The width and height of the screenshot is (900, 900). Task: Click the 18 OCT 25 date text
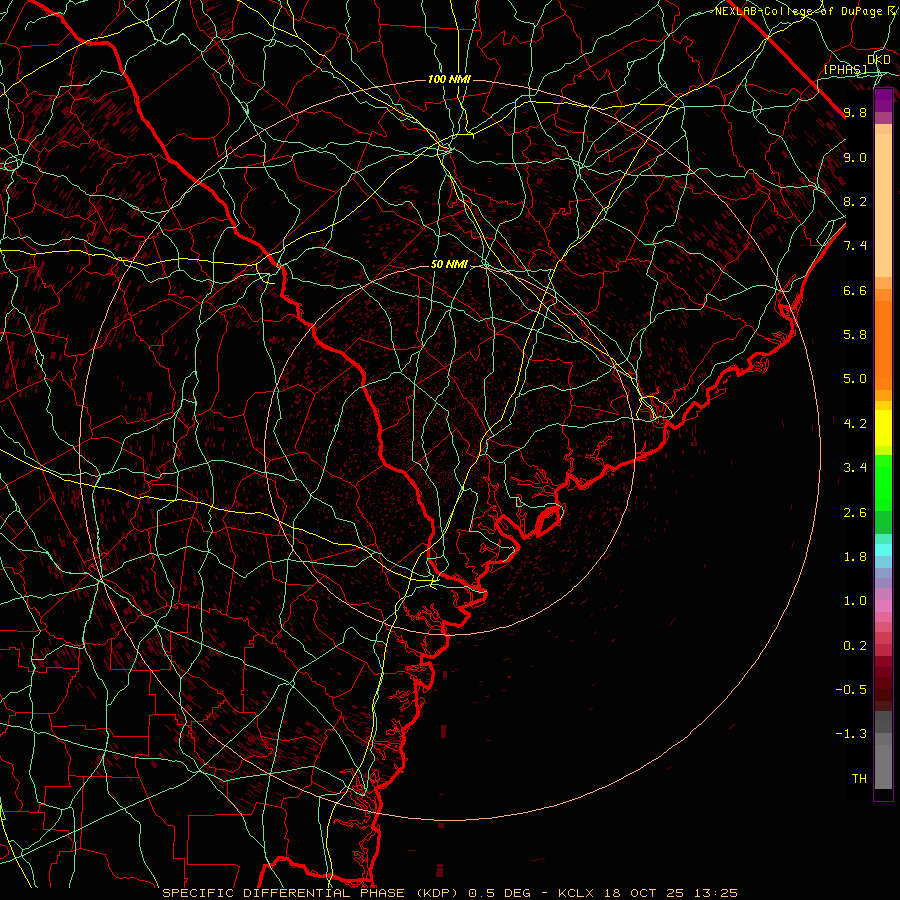tap(645, 893)
